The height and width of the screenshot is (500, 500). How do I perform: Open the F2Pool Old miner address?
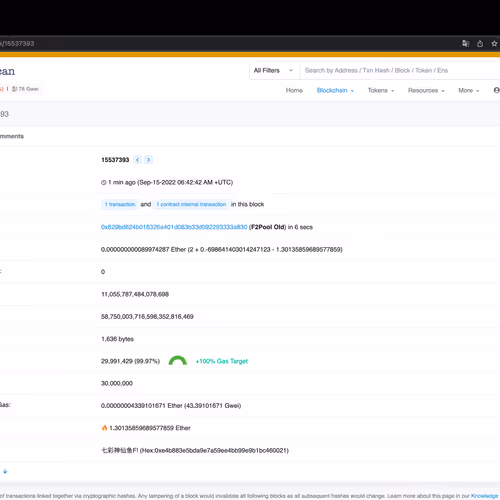pos(174,227)
